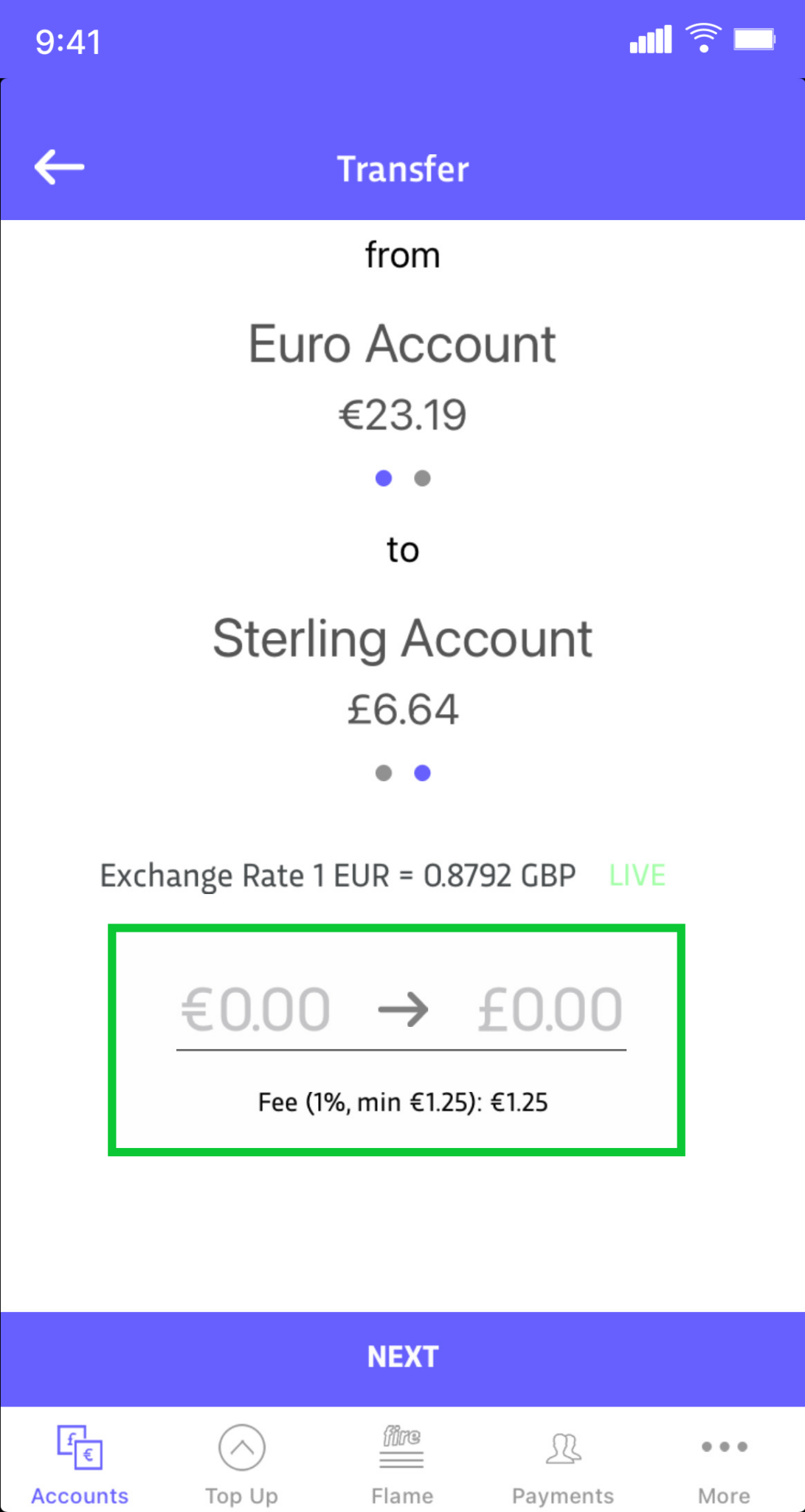Viewport: 805px width, 1512px height.
Task: Enter amount in the sterling £0.00 field
Action: click(550, 1009)
